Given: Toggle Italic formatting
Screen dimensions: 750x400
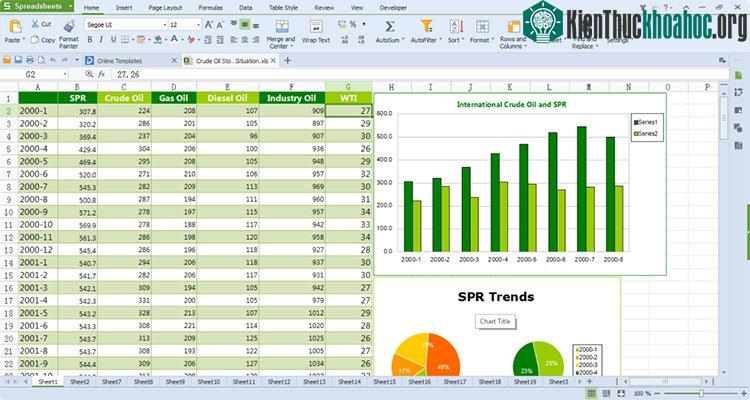Looking at the screenshot, I should click(x=101, y=40).
